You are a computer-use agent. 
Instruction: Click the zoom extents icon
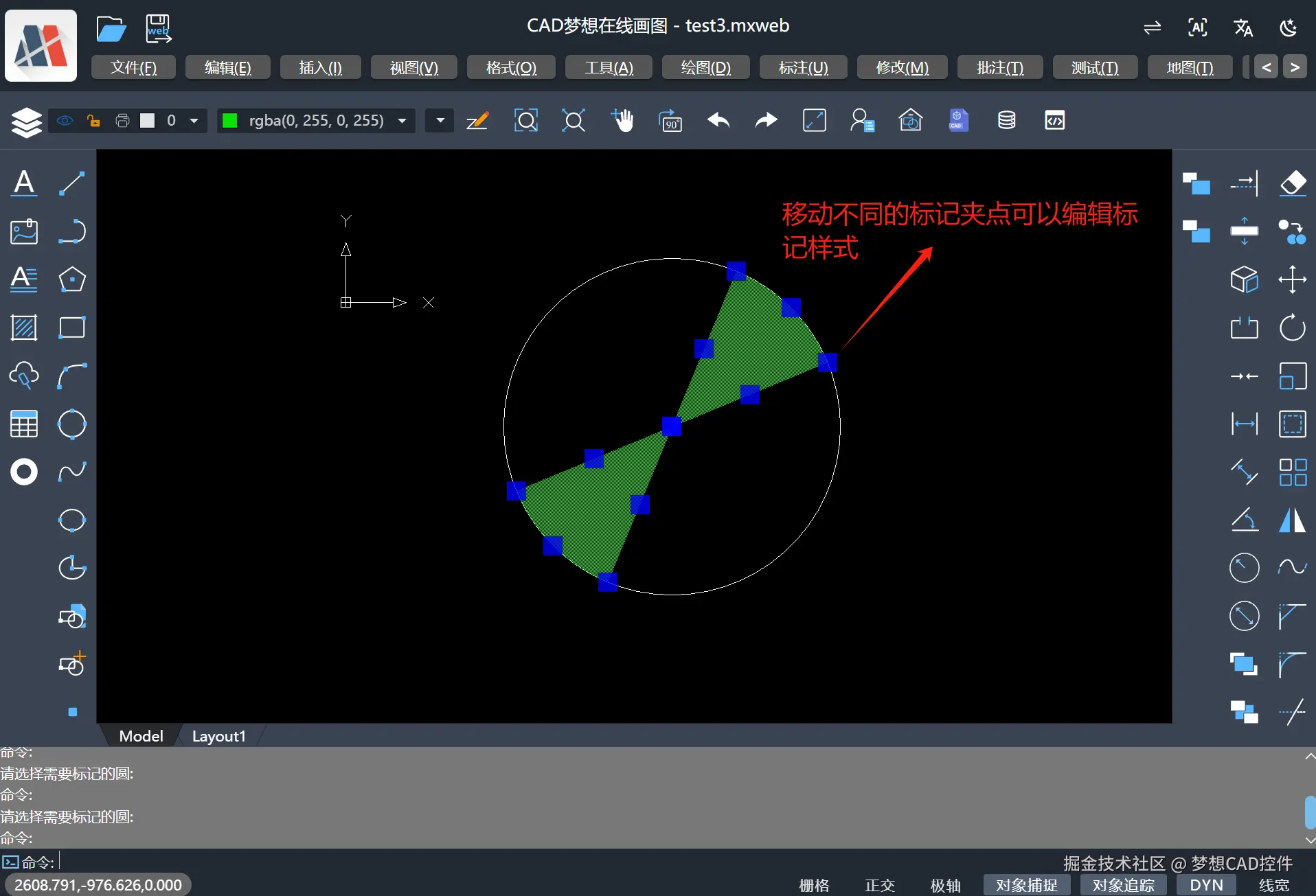574,121
